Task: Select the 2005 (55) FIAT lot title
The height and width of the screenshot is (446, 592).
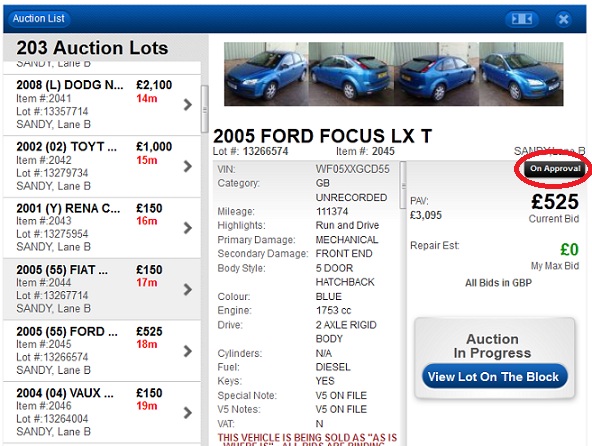Action: click(x=62, y=270)
